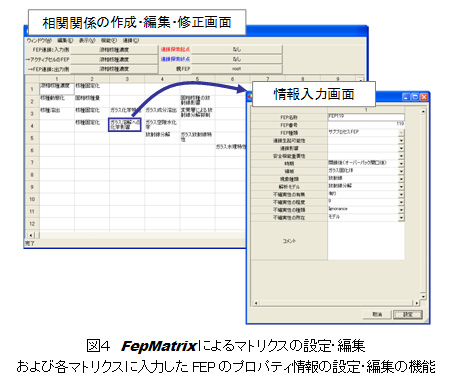Open the 表示 menu
454x382 pixels.
[x=87, y=40]
